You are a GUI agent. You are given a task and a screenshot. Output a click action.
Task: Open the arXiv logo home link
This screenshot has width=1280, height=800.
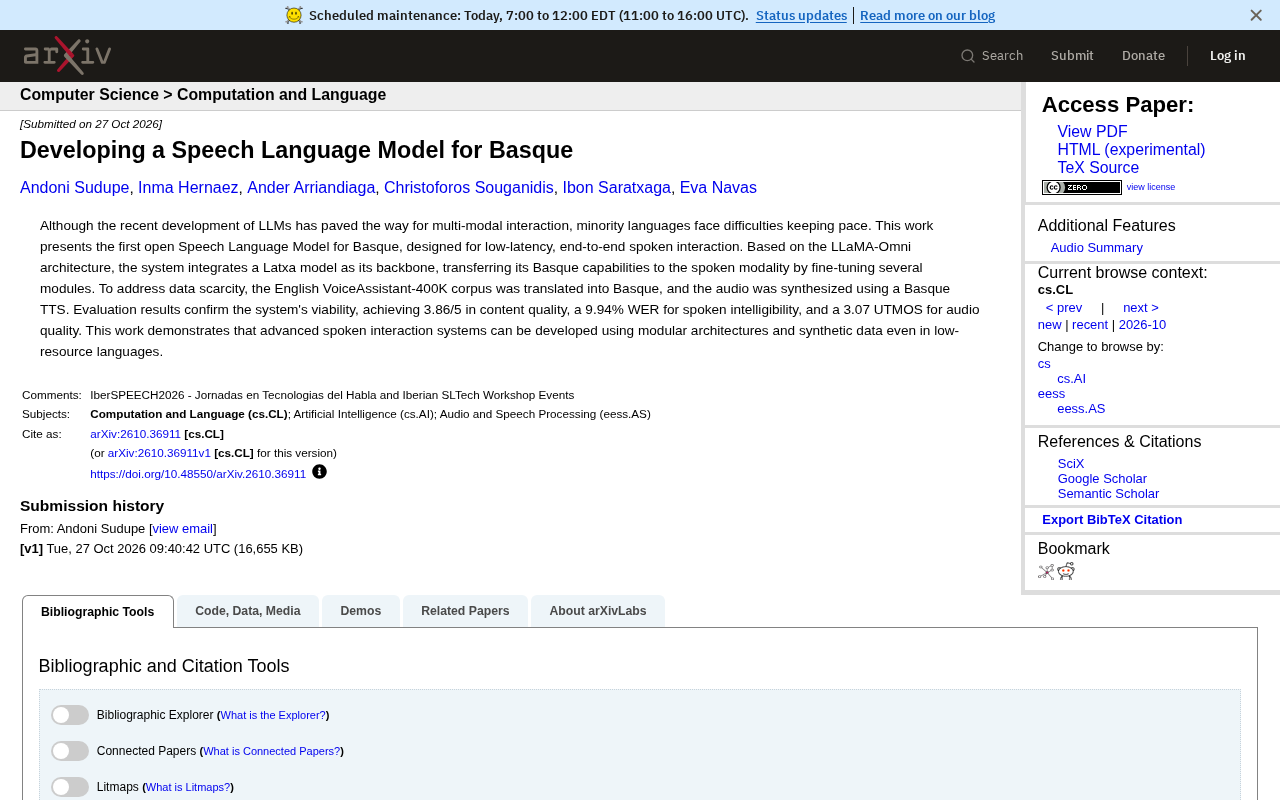click(x=67, y=56)
